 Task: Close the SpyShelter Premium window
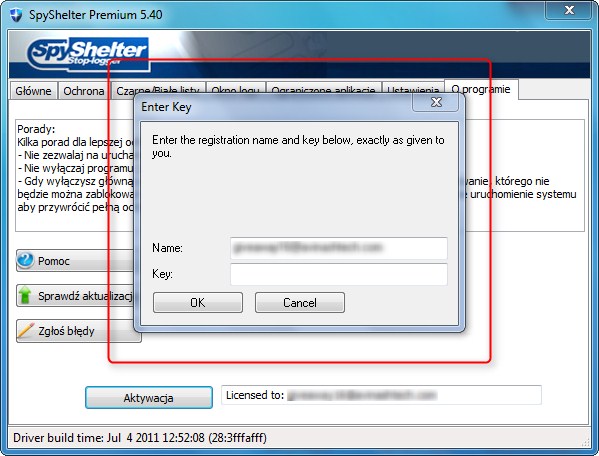[569, 10]
